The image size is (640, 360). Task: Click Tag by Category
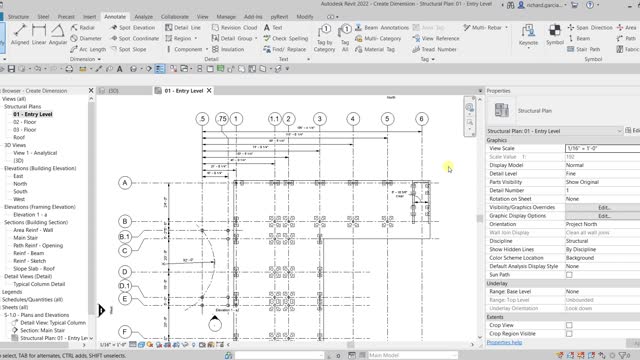pos(324,38)
